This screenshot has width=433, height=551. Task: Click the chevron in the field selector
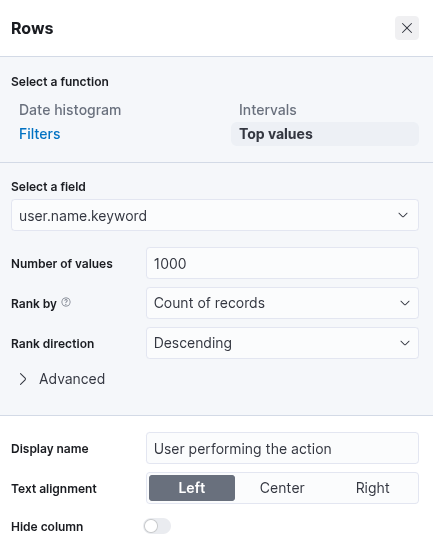[x=403, y=215]
